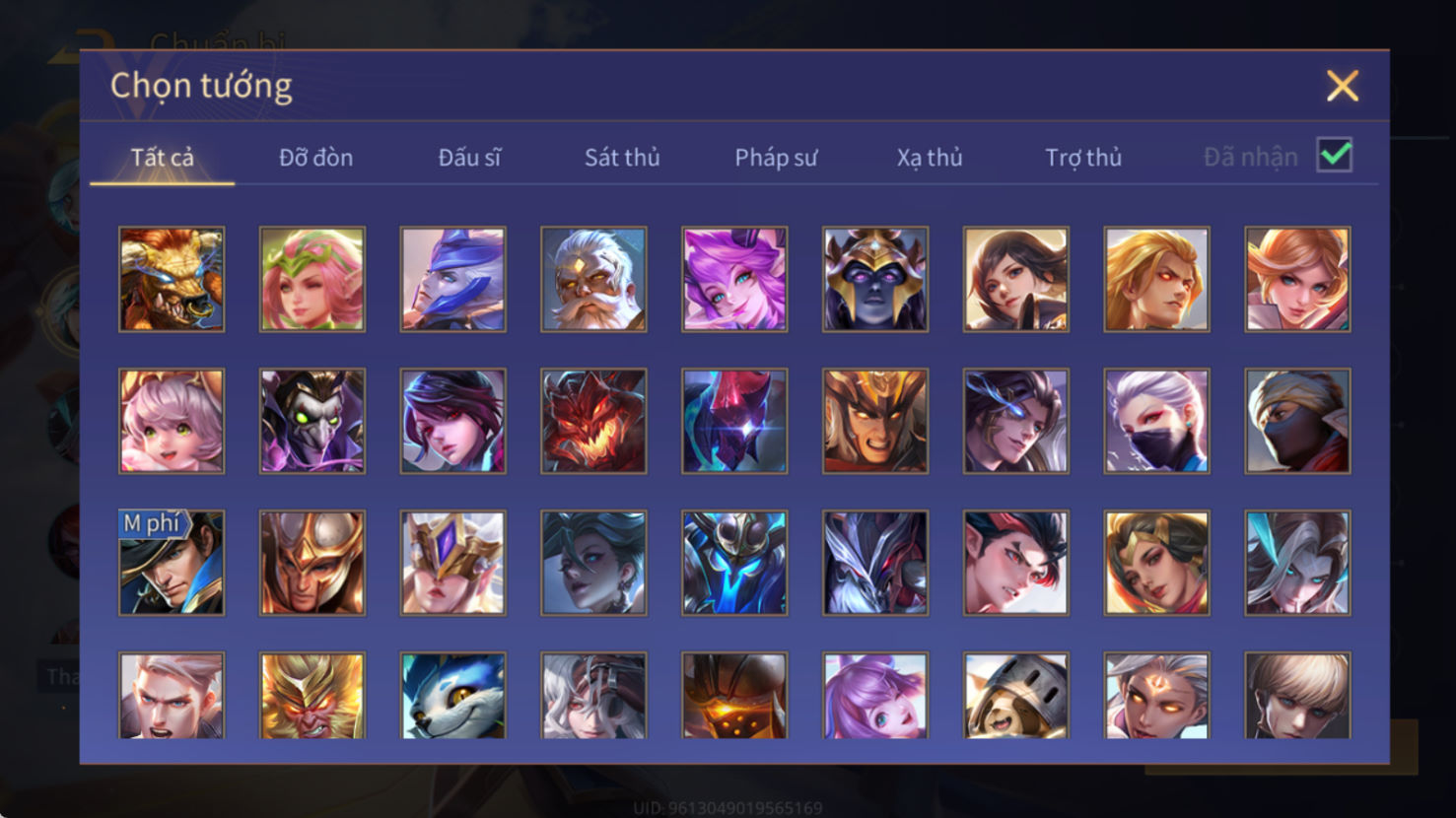Screen dimensions: 1456x818
Task: Select the 'Tất cả' tab
Action: click(x=163, y=158)
